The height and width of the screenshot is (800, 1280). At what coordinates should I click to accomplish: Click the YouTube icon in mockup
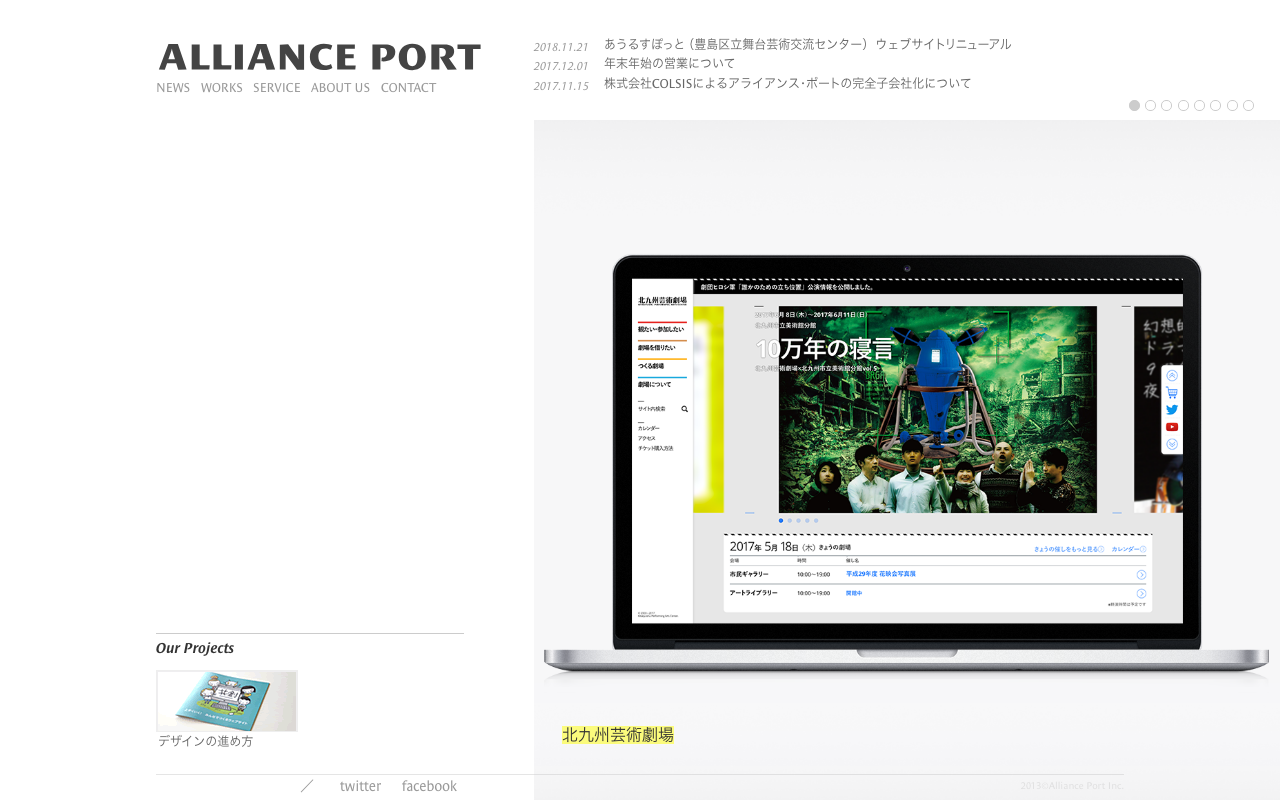click(x=1172, y=427)
